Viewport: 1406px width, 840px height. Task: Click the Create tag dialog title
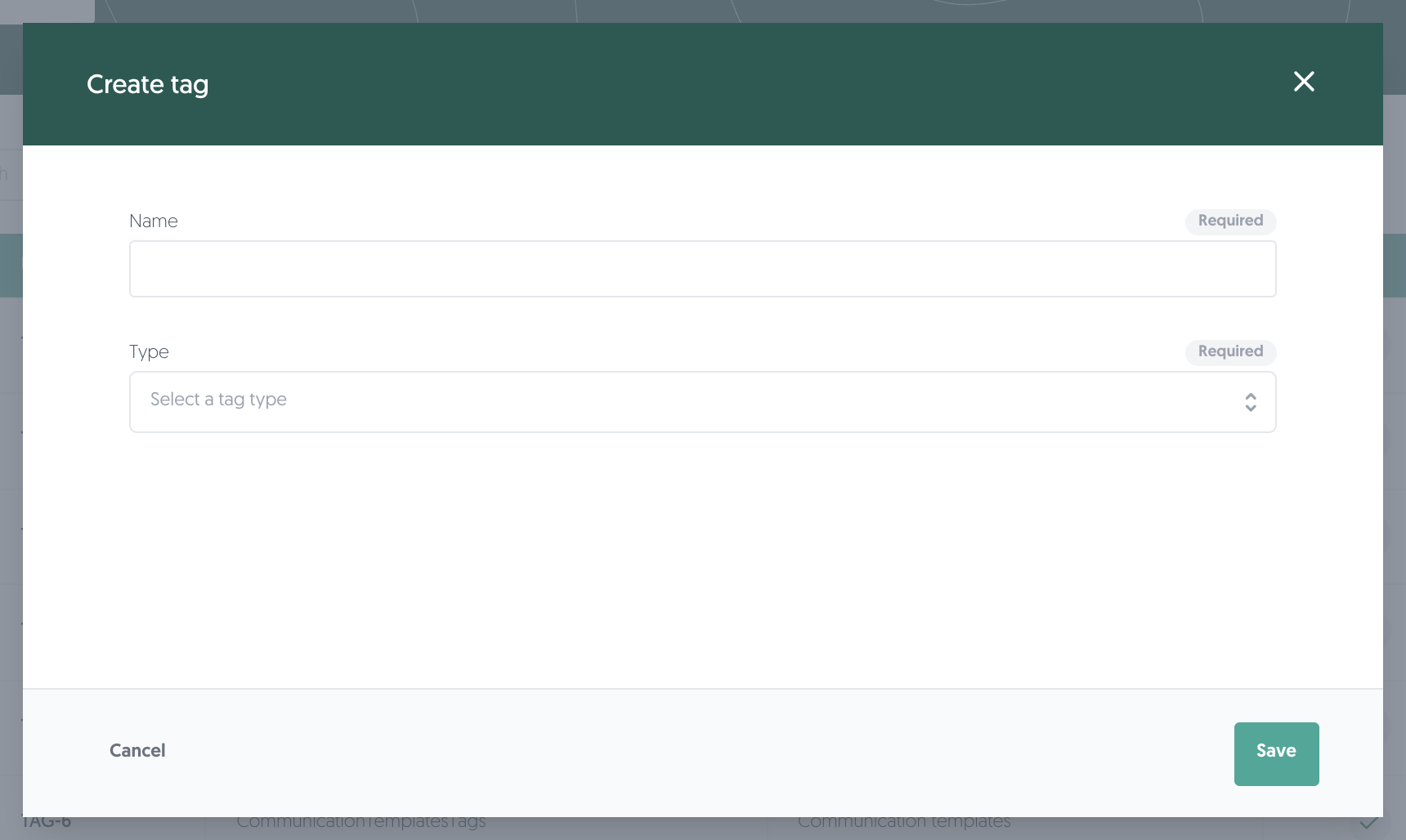click(148, 84)
